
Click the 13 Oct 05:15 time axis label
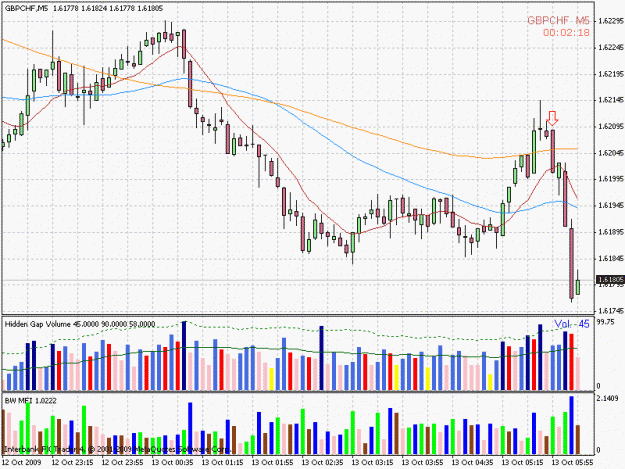pos(522,463)
